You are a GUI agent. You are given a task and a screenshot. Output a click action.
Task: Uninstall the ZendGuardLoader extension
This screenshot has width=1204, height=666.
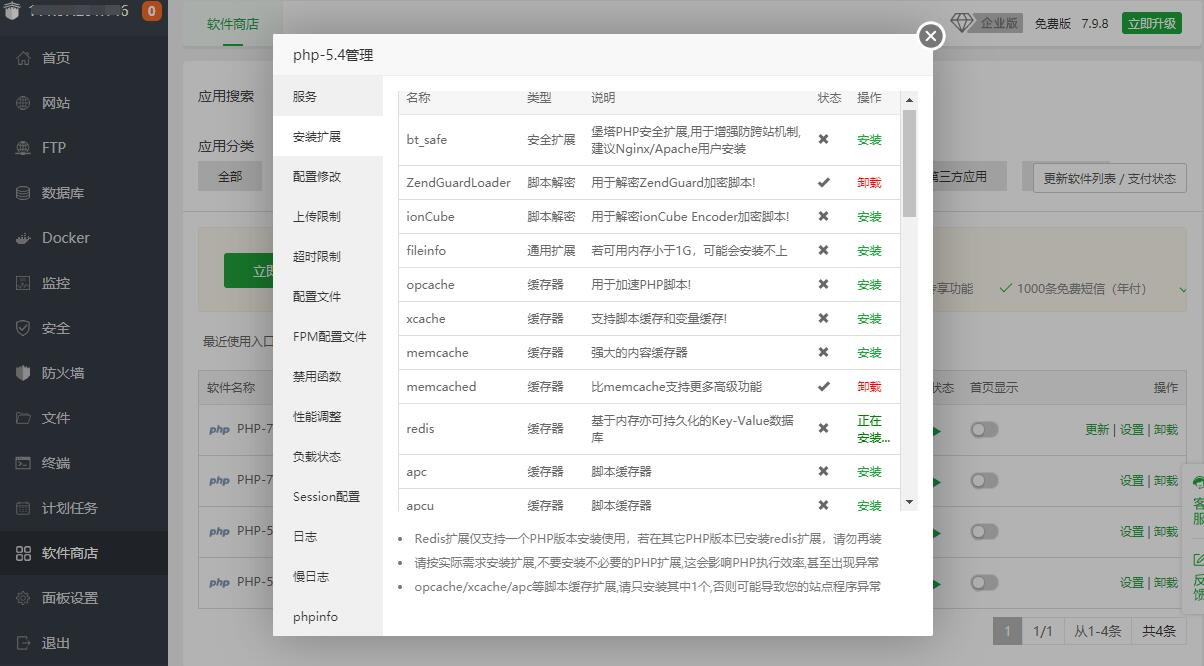[x=869, y=183]
